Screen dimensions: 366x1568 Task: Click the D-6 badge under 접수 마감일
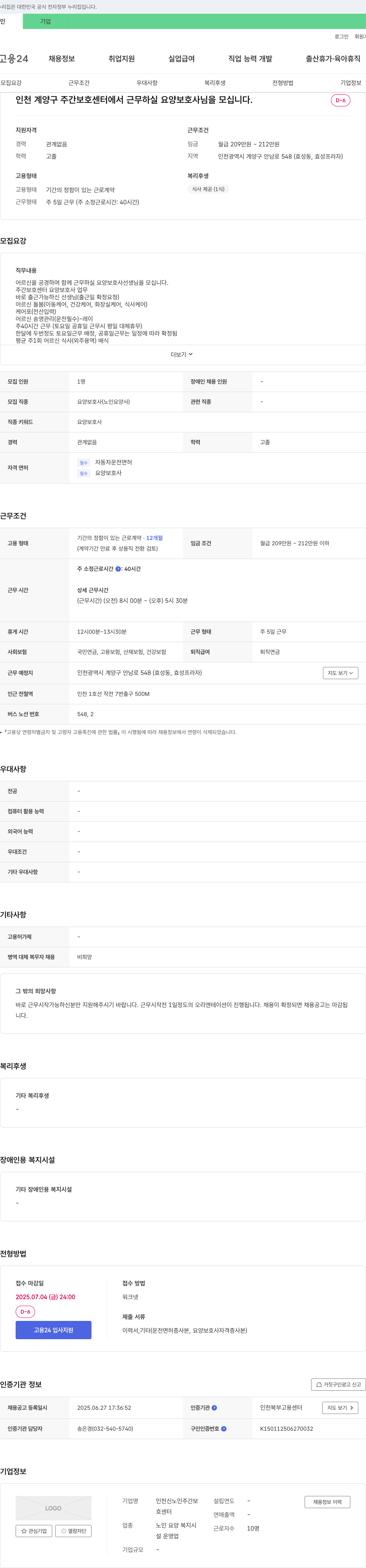pyautogui.click(x=26, y=1312)
